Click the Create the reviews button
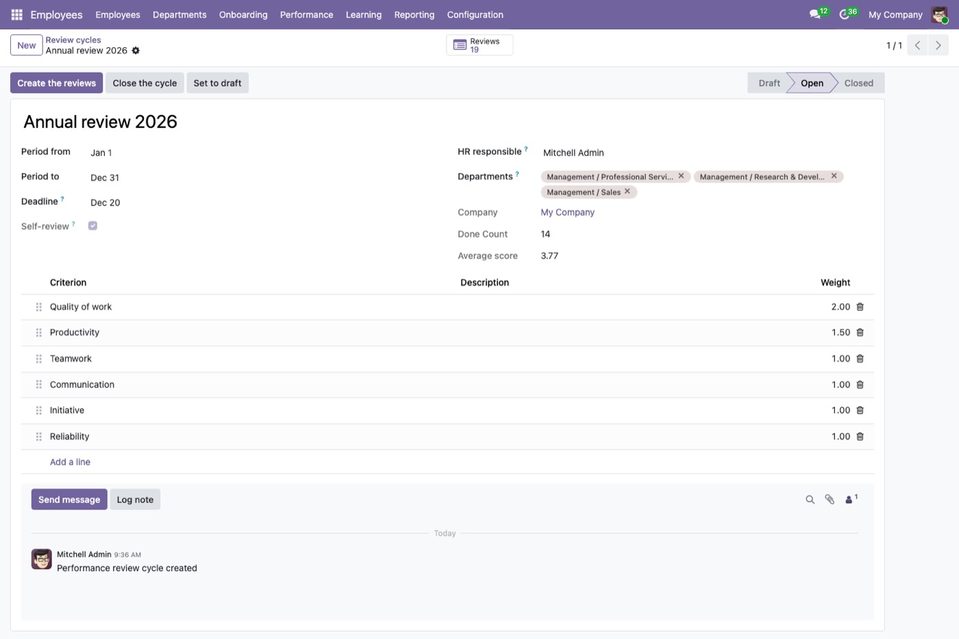This screenshot has height=639, width=959. click(56, 83)
